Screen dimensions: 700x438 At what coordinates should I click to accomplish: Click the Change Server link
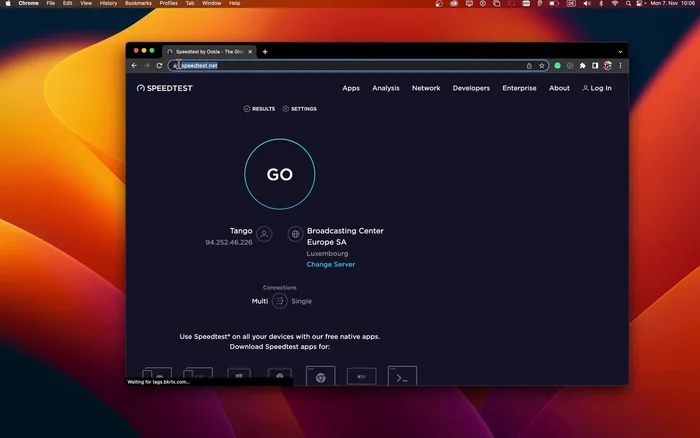331,264
